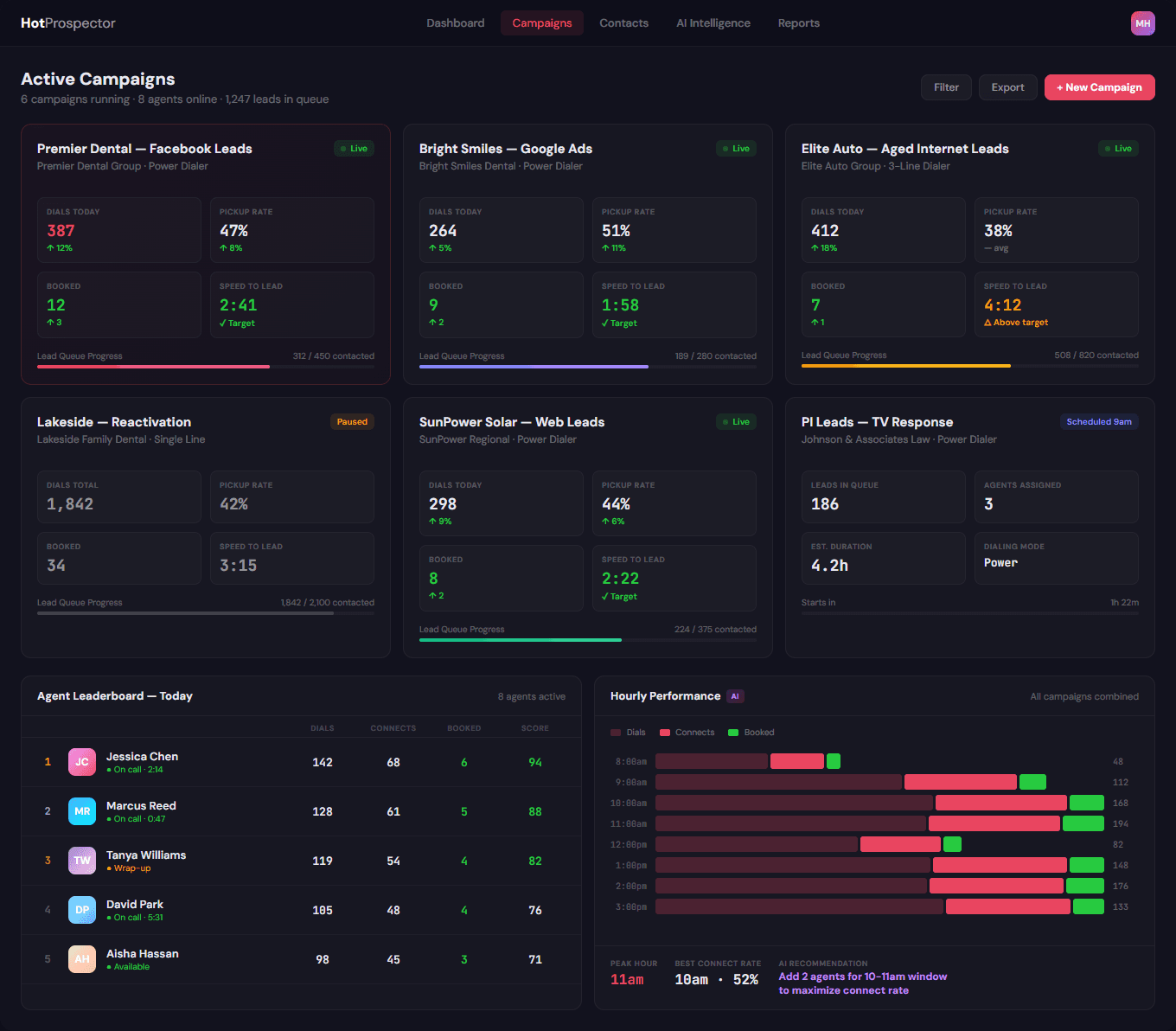Open the Scheduled 9am badge on PI Leads
1176x1031 pixels.
(x=1099, y=421)
